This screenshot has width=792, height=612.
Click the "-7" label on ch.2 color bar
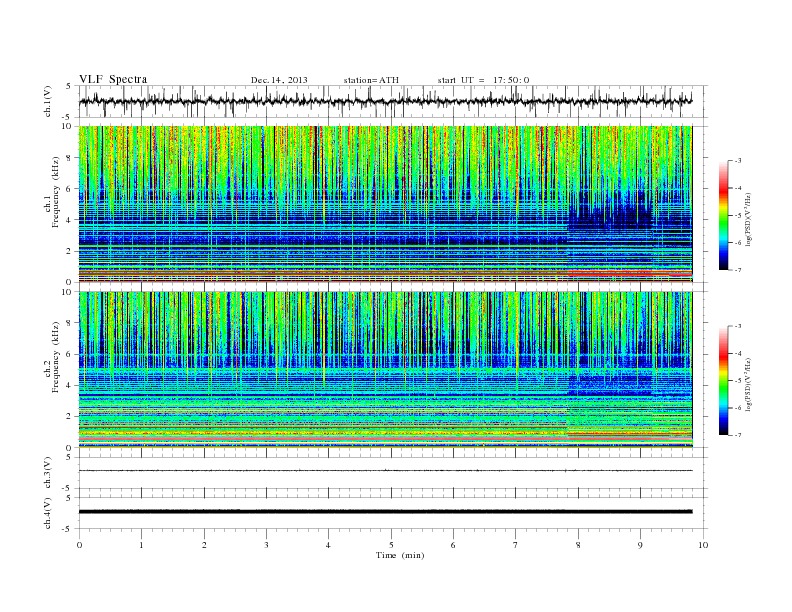click(738, 435)
